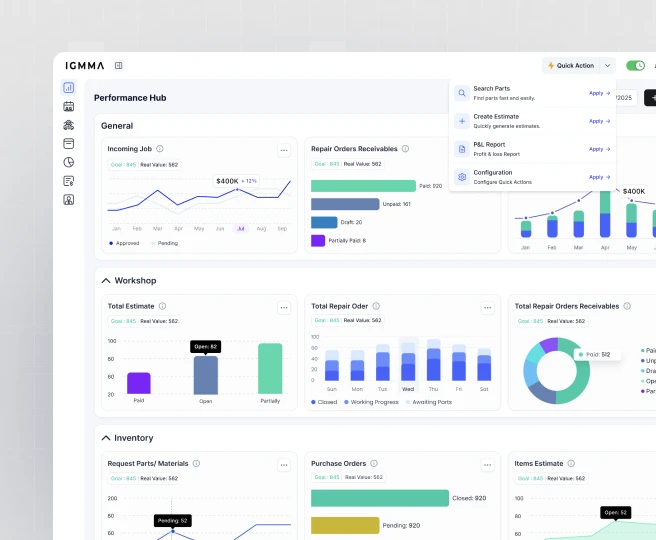Open the calendar icon in sidebar
The width and height of the screenshot is (656, 540).
pos(69,106)
